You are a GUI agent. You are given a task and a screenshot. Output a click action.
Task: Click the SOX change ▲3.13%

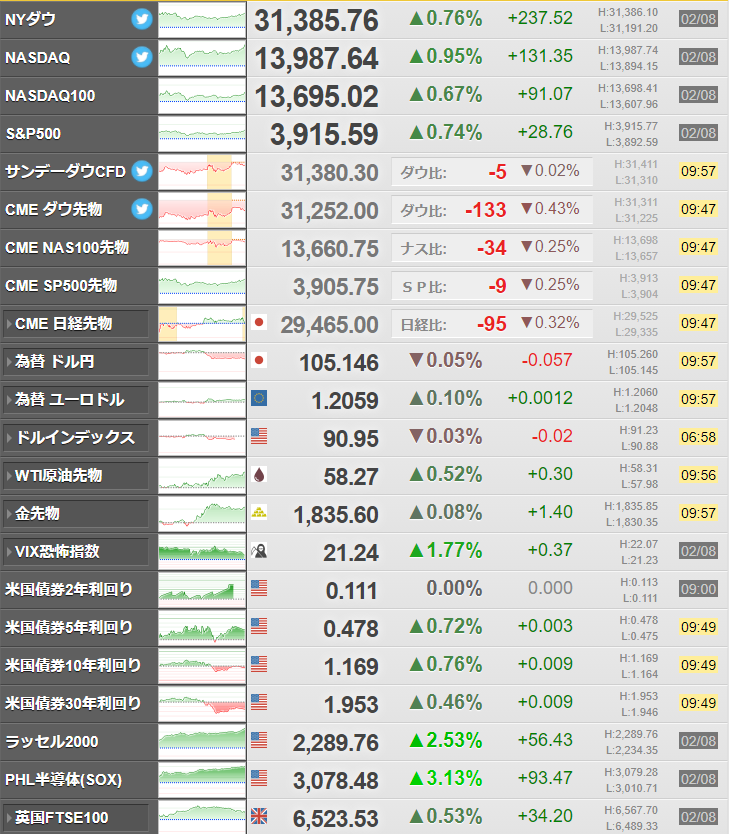(x=446, y=778)
